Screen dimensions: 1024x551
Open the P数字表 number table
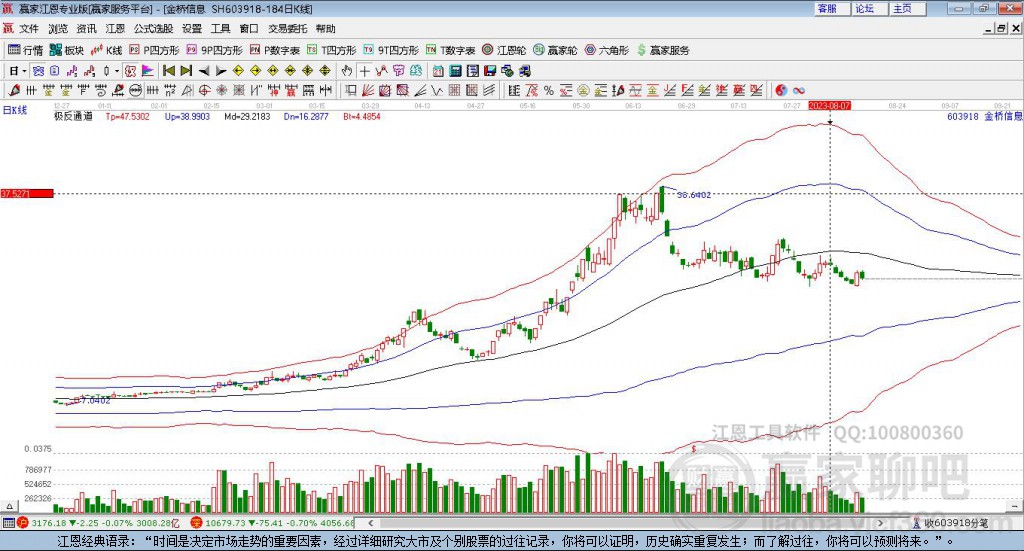[274, 50]
